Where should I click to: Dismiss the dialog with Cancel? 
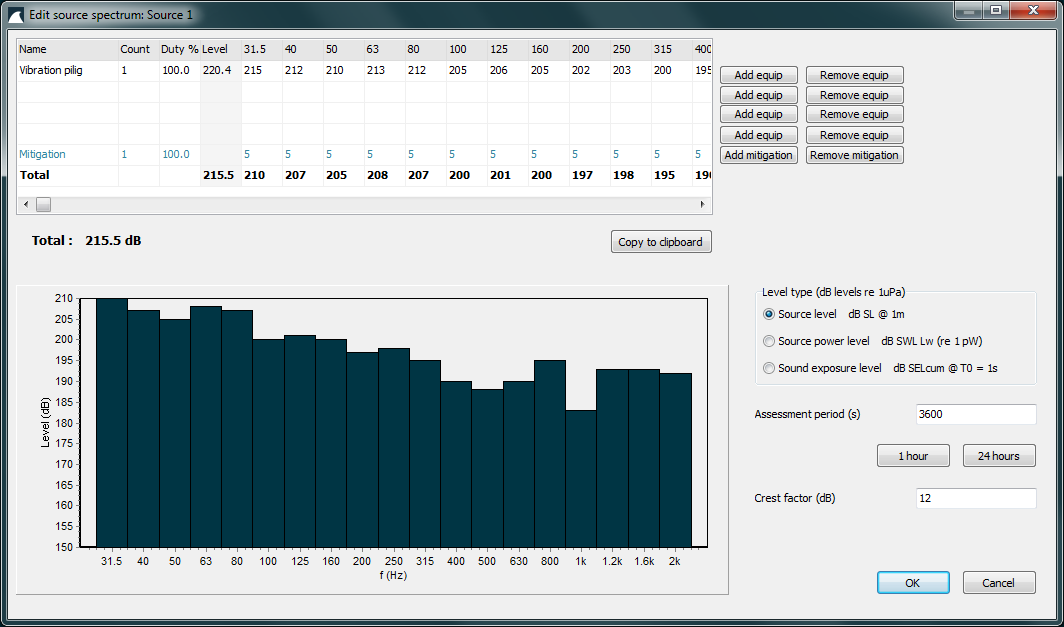click(998, 582)
